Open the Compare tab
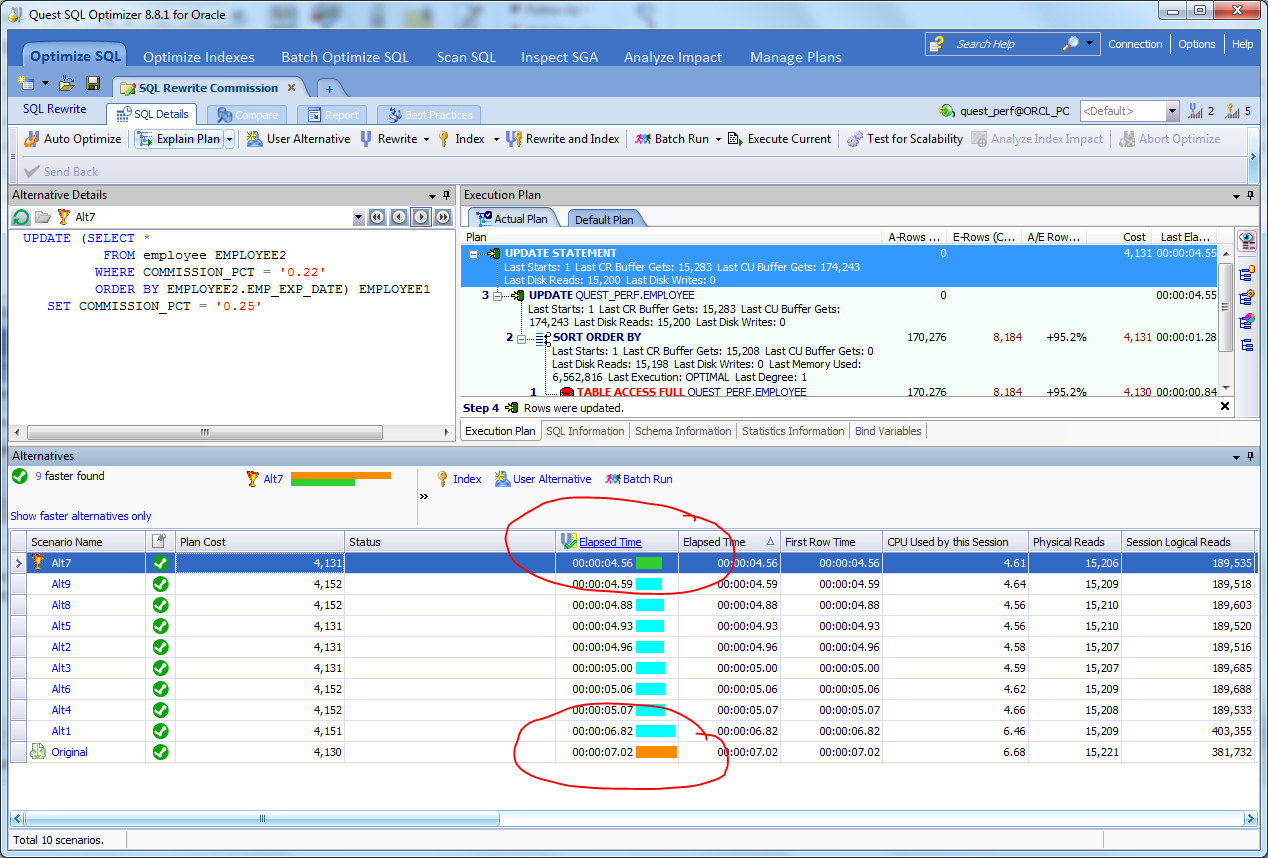The image size is (1268, 858). [247, 115]
